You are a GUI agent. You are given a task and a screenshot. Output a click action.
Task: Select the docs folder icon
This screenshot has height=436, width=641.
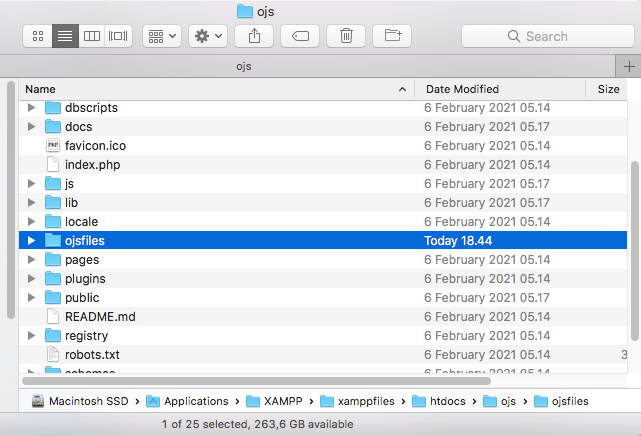53,127
